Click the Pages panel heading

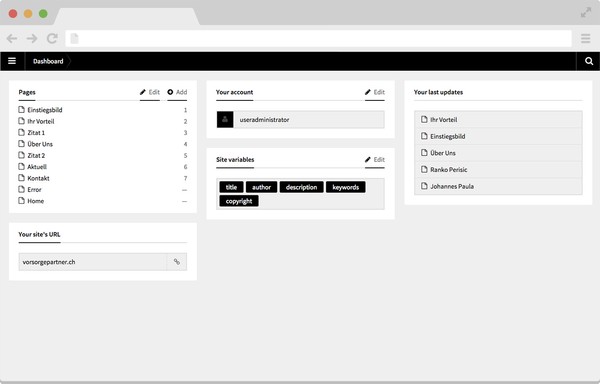(x=27, y=92)
